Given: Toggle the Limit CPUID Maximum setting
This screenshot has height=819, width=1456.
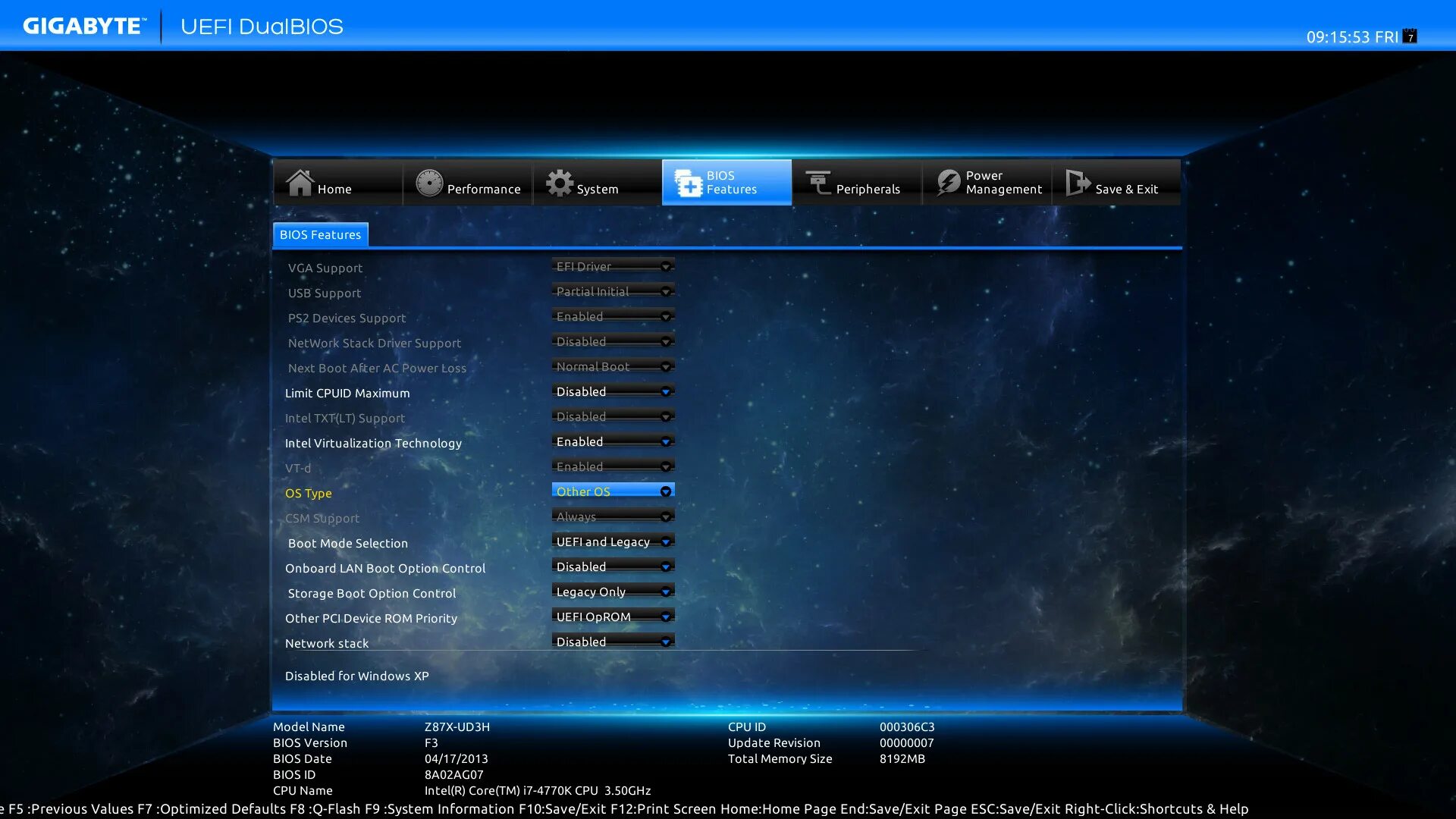Looking at the screenshot, I should pyautogui.click(x=613, y=391).
